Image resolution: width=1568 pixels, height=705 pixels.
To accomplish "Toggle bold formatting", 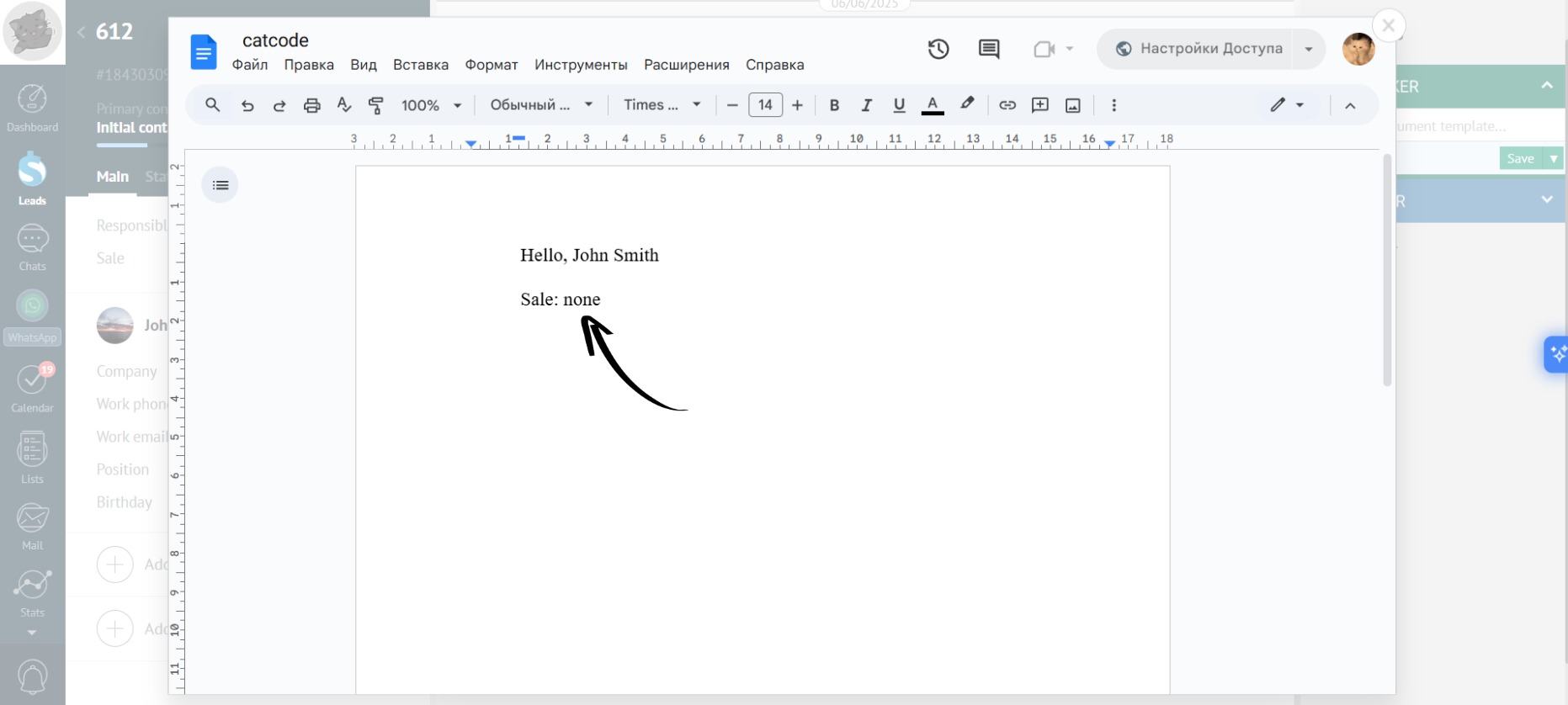I will 834,105.
